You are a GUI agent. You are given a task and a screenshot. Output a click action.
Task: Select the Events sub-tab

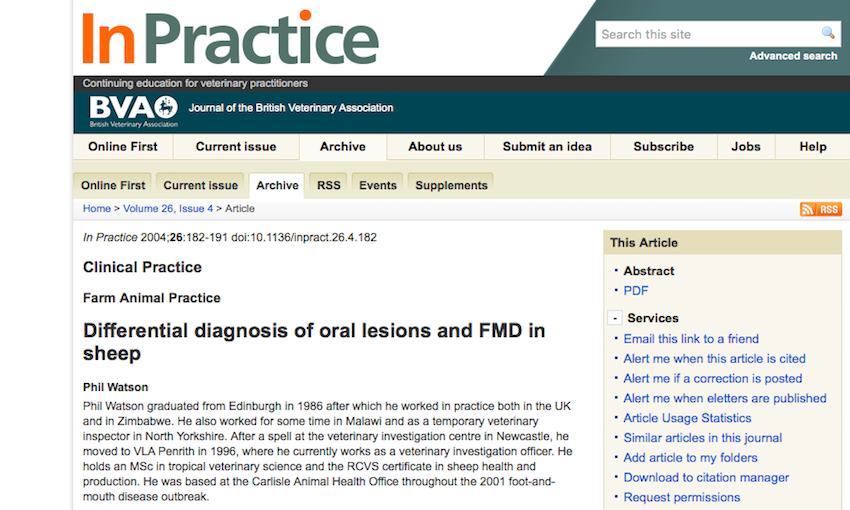coord(378,185)
